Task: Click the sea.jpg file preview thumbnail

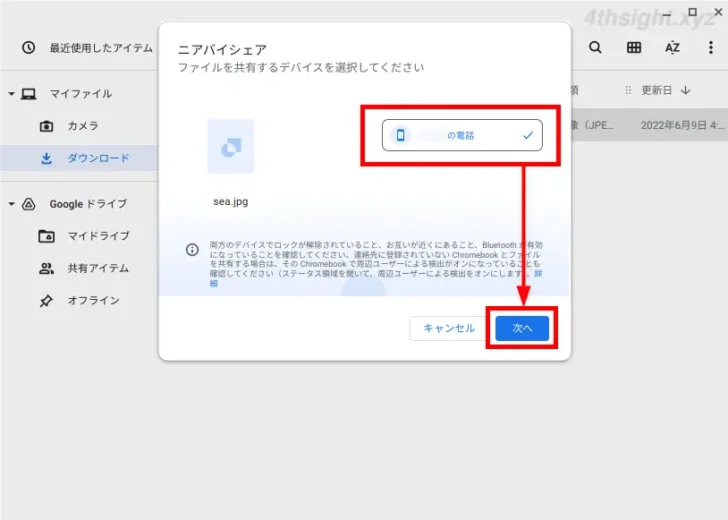Action: coord(231,146)
